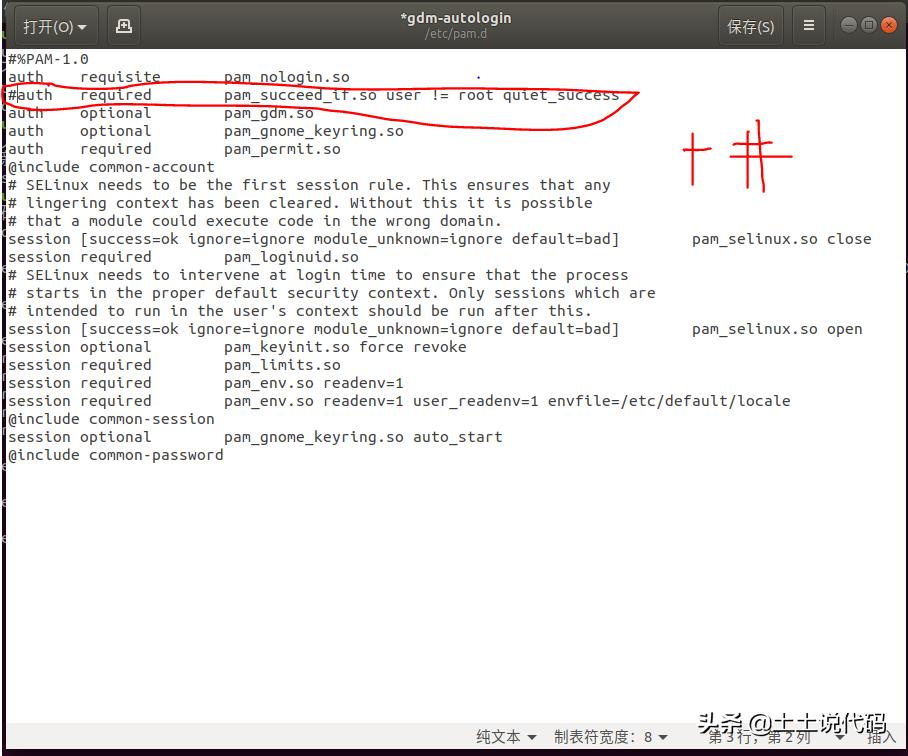This screenshot has height=756, width=908.
Task: Open the 纯文本 syntax highlighting dropdown
Action: pyautogui.click(x=504, y=737)
